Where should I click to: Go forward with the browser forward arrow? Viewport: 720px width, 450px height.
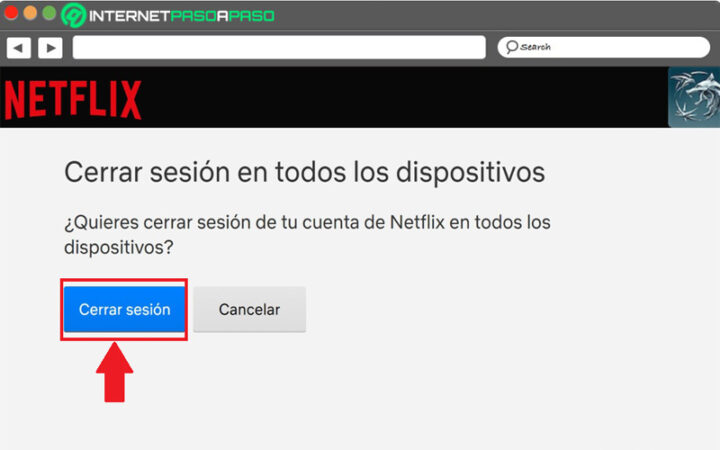click(51, 48)
